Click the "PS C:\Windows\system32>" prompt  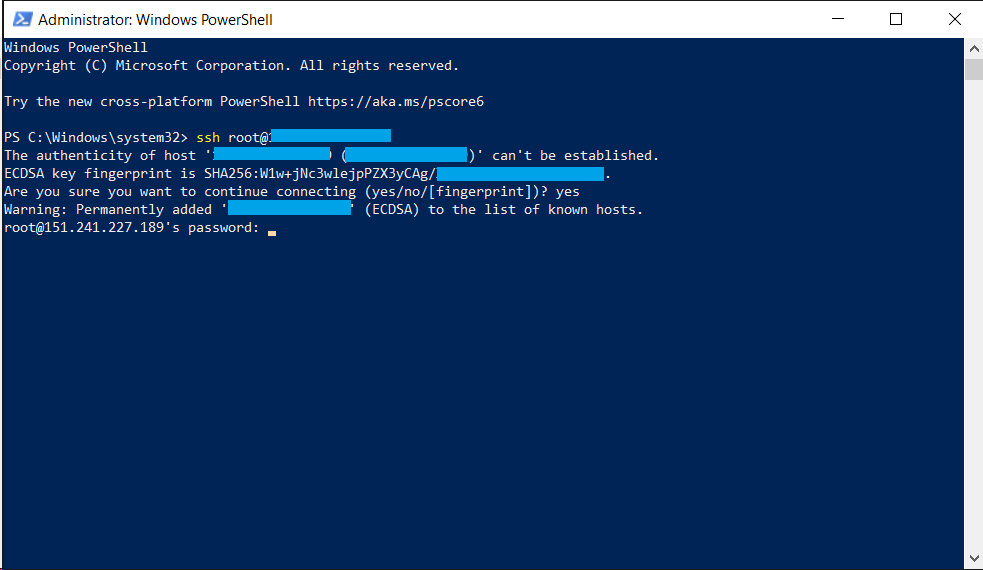(x=96, y=138)
